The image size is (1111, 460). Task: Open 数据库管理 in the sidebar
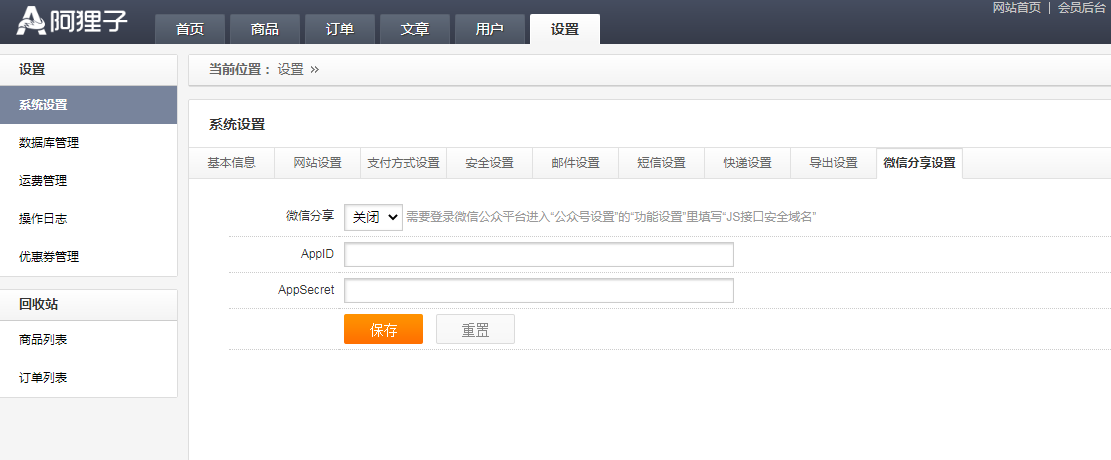pos(49,143)
